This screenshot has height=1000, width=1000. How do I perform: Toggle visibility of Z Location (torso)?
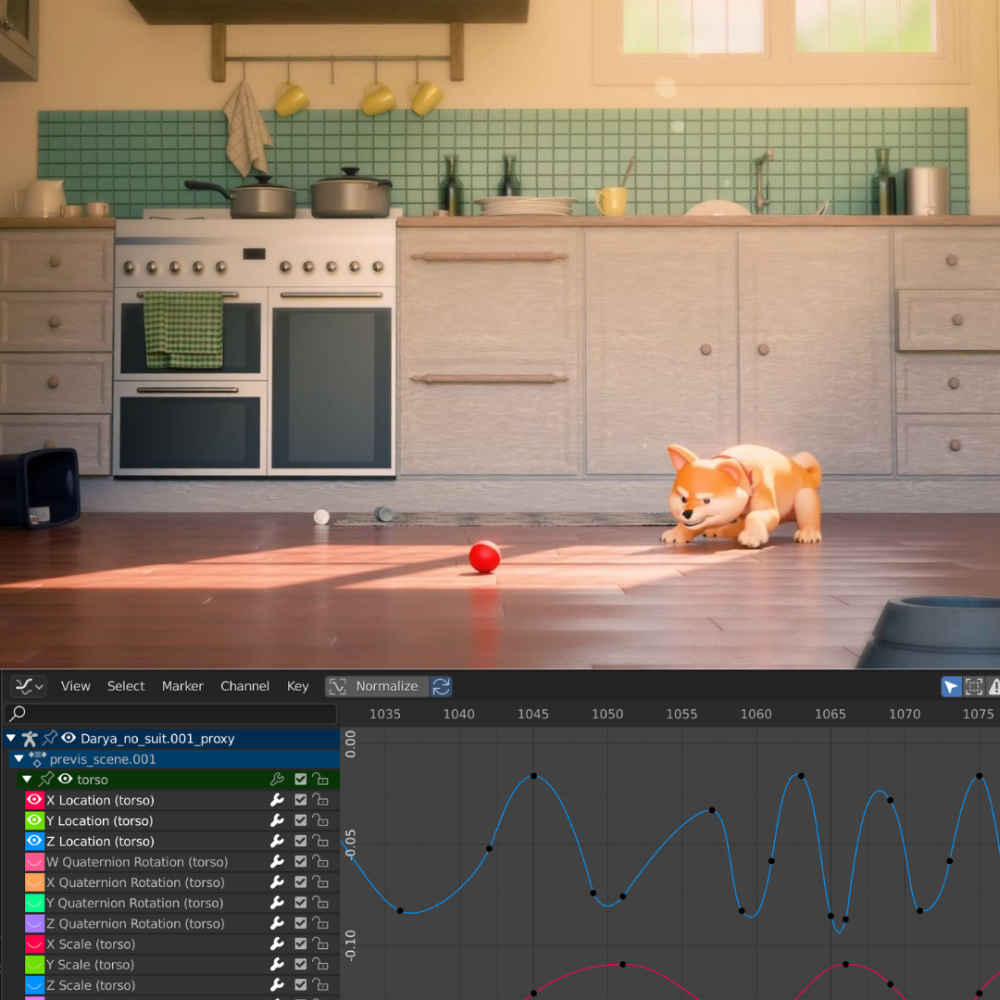point(34,841)
